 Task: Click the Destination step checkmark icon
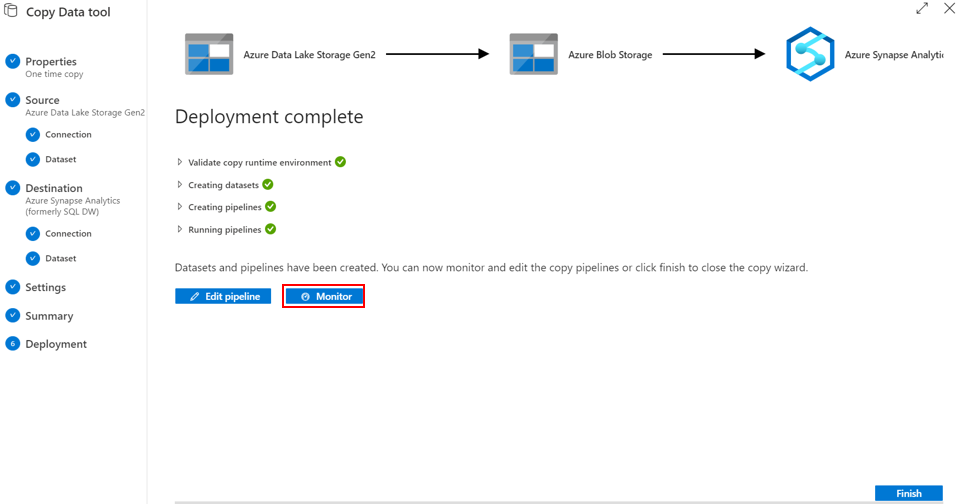coord(12,187)
